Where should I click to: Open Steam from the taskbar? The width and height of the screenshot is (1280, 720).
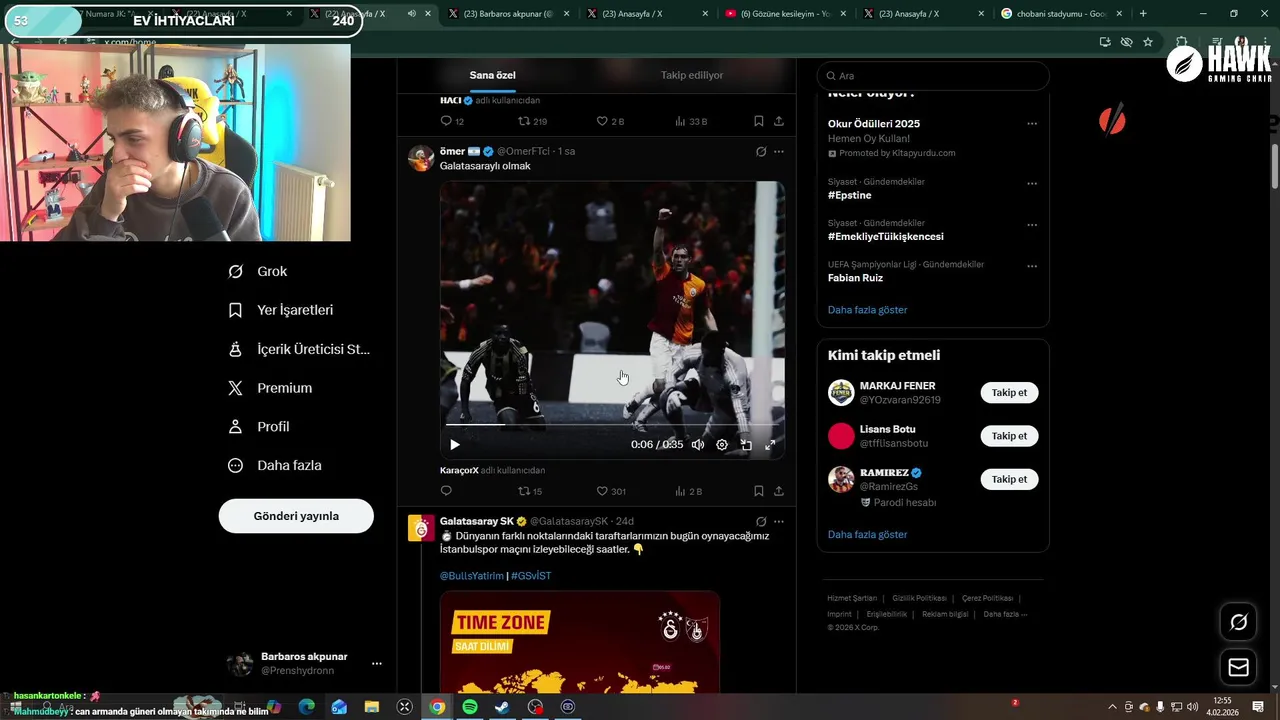click(502, 707)
